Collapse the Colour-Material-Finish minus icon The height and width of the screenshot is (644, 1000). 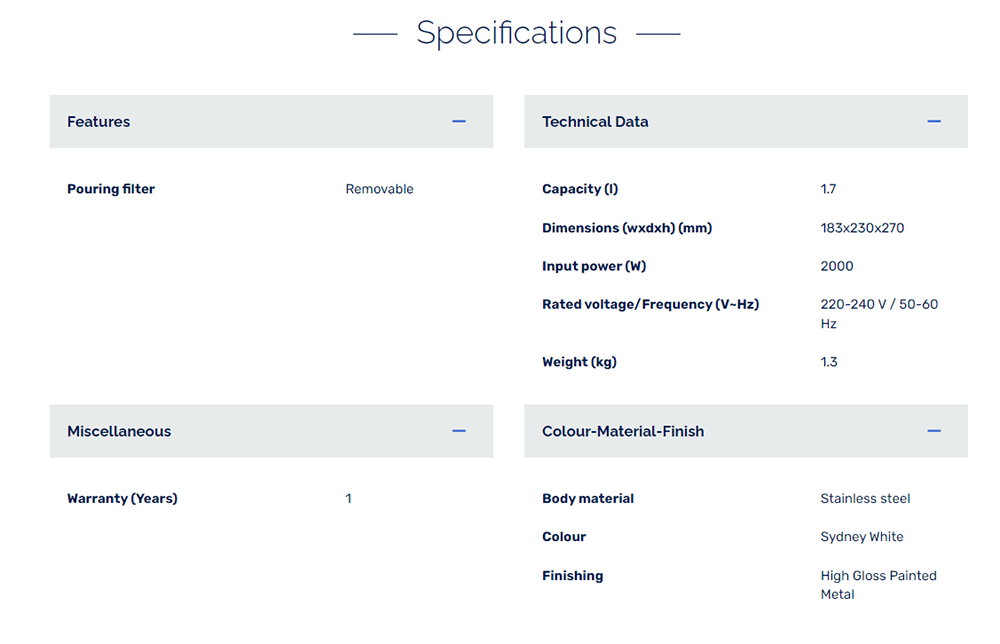[934, 431]
